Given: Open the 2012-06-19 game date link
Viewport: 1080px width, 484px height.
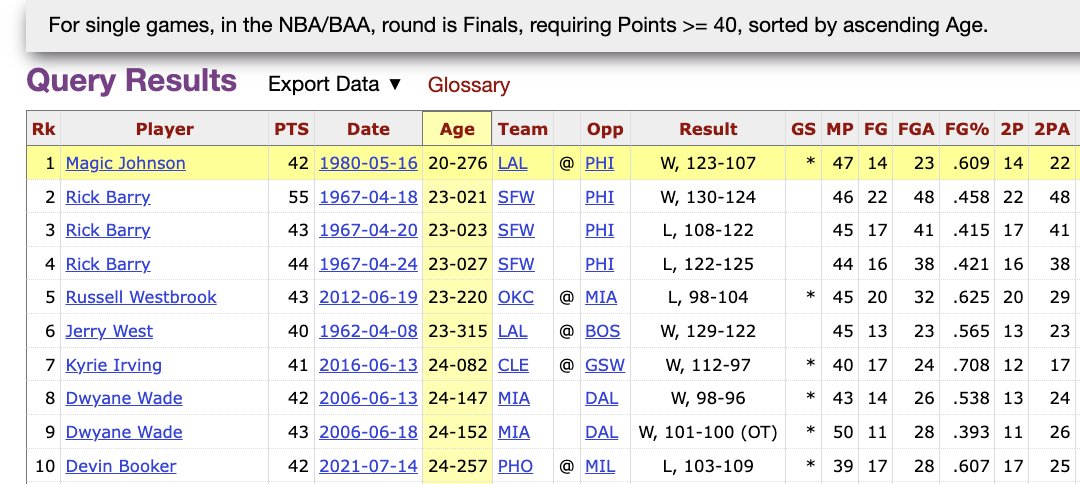Looking at the screenshot, I should pyautogui.click(x=368, y=297).
